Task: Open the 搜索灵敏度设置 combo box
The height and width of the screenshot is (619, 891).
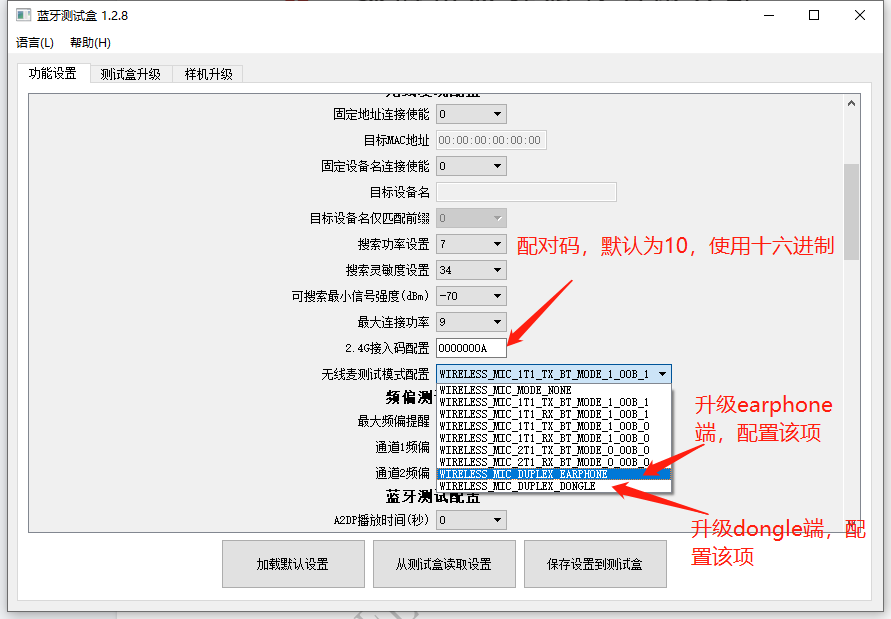Action: [471, 270]
